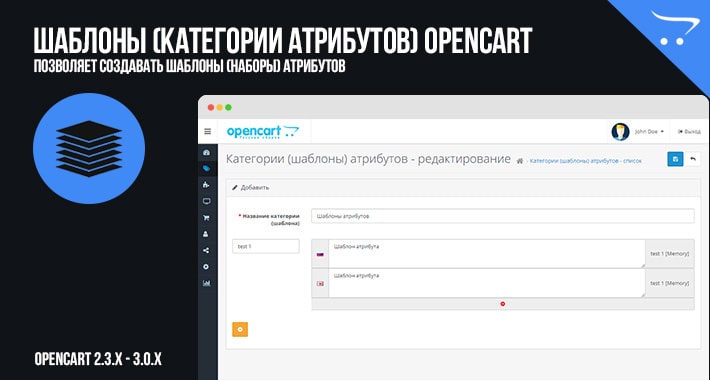
Task: Click the back arrow button
Action: click(x=693, y=159)
